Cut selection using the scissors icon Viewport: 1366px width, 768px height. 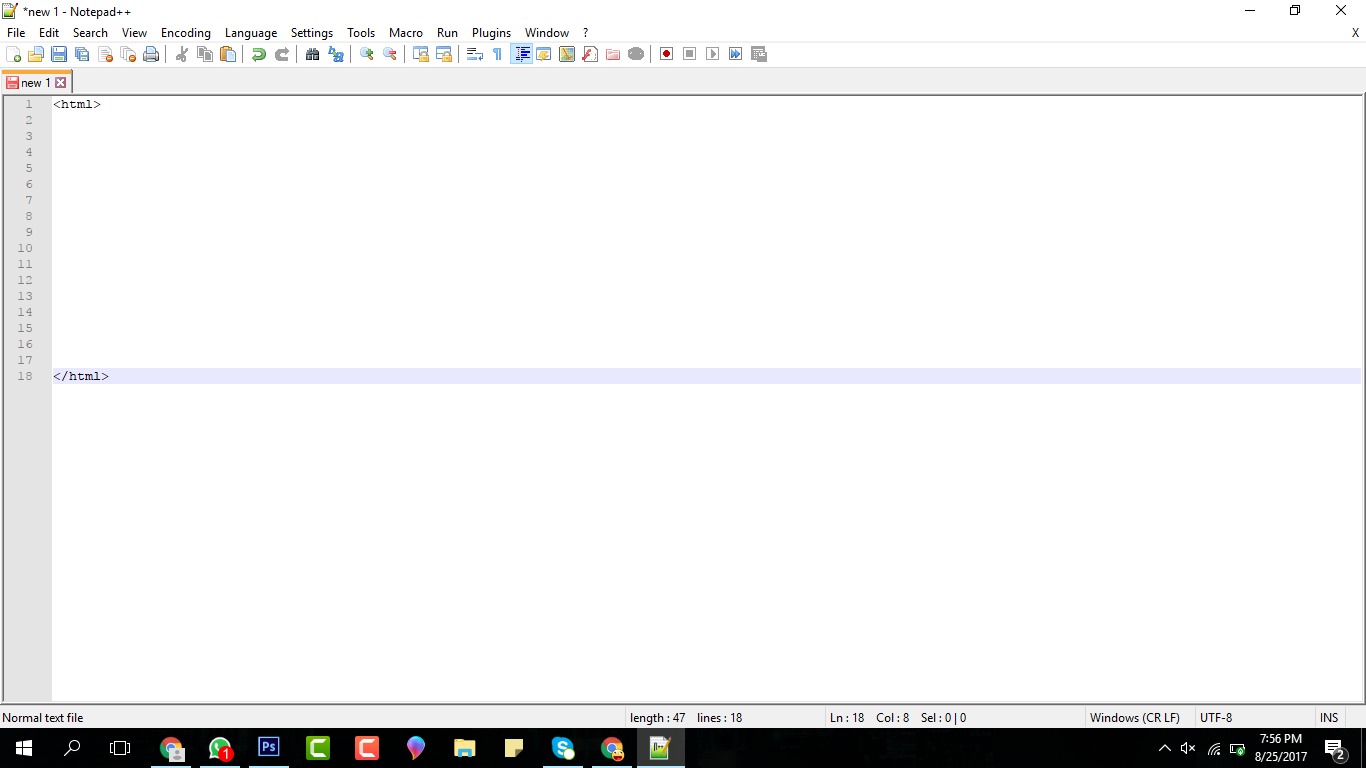click(182, 54)
